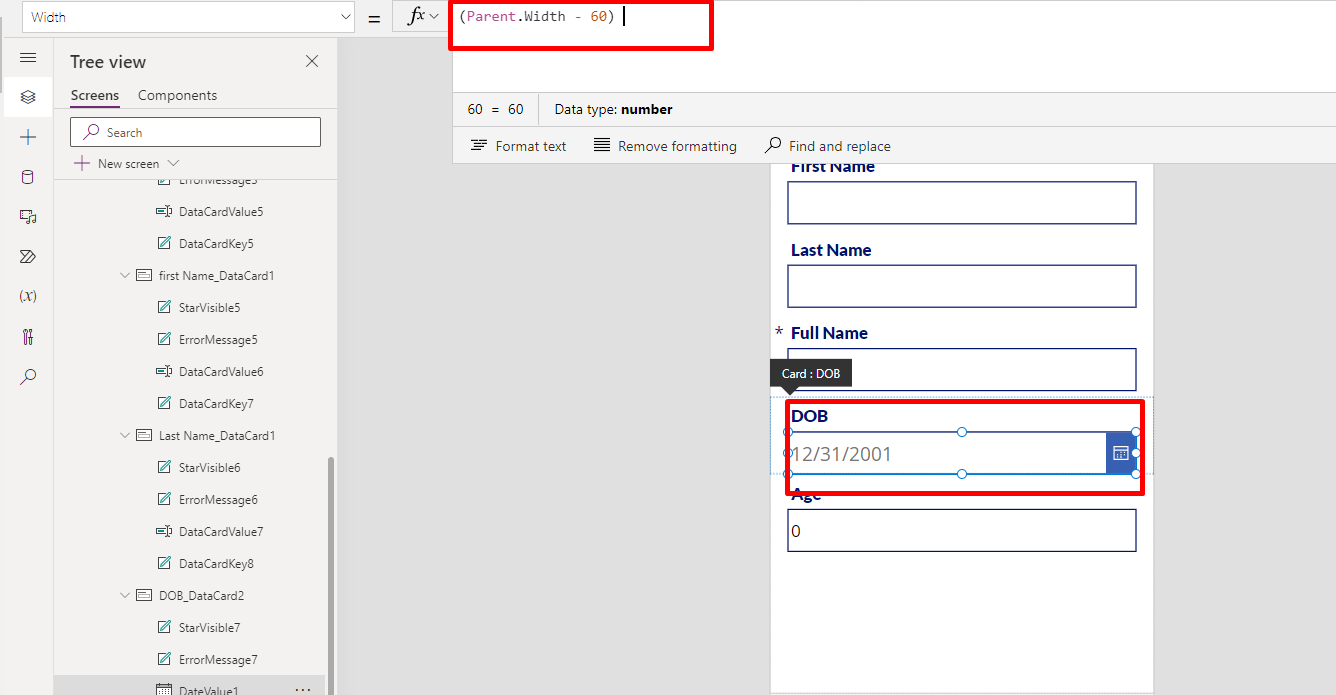Image resolution: width=1336 pixels, height=695 pixels.
Task: Click Remove formatting button
Action: [665, 146]
